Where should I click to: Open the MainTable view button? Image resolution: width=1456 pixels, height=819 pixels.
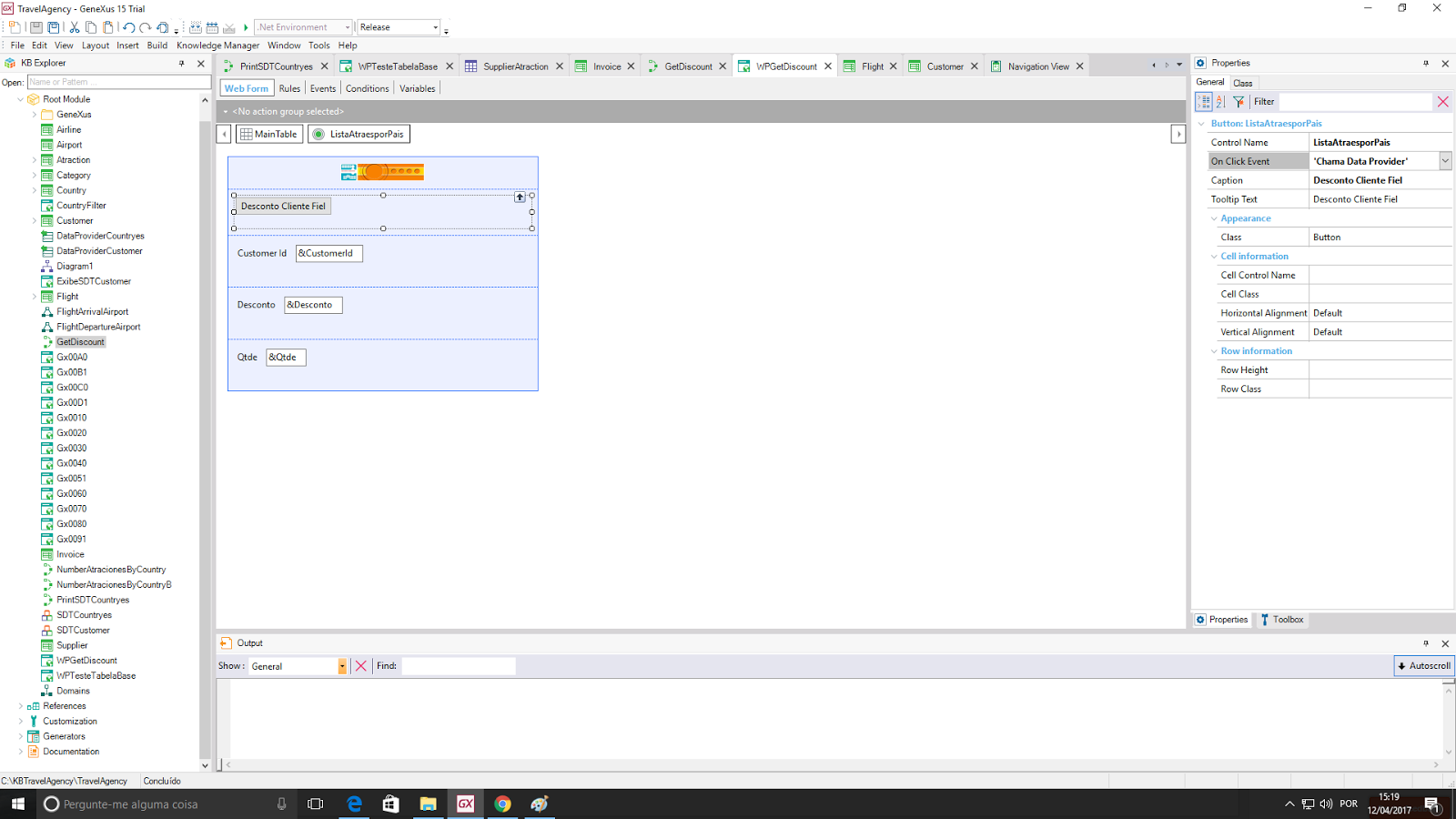[268, 133]
